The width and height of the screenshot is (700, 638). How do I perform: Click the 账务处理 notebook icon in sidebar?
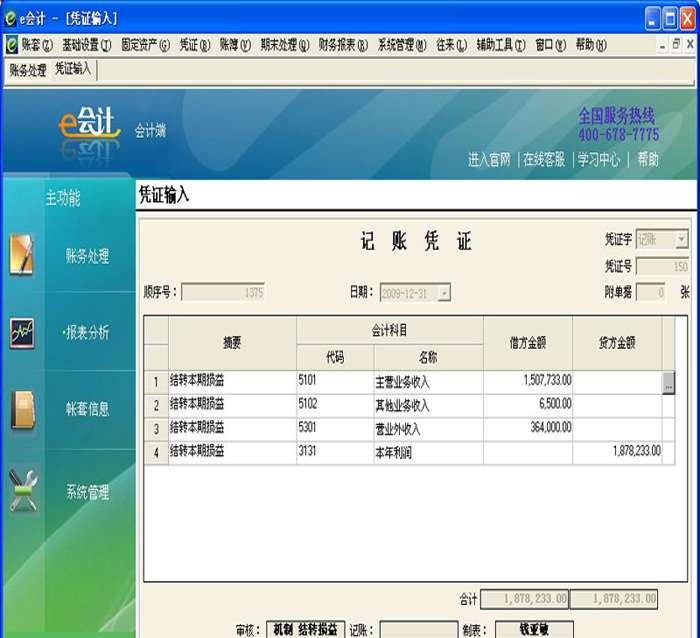tap(21, 254)
